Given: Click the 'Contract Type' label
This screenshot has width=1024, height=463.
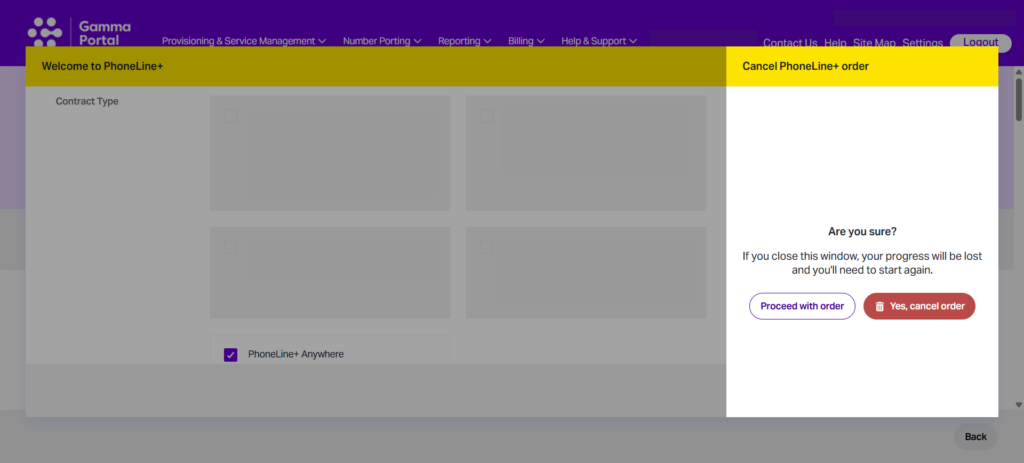Looking at the screenshot, I should click(87, 102).
